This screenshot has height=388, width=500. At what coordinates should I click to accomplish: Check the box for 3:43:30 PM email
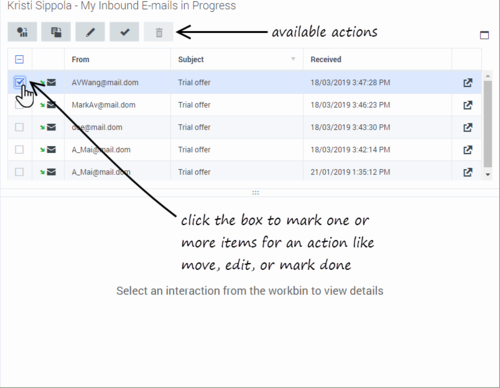[19, 127]
